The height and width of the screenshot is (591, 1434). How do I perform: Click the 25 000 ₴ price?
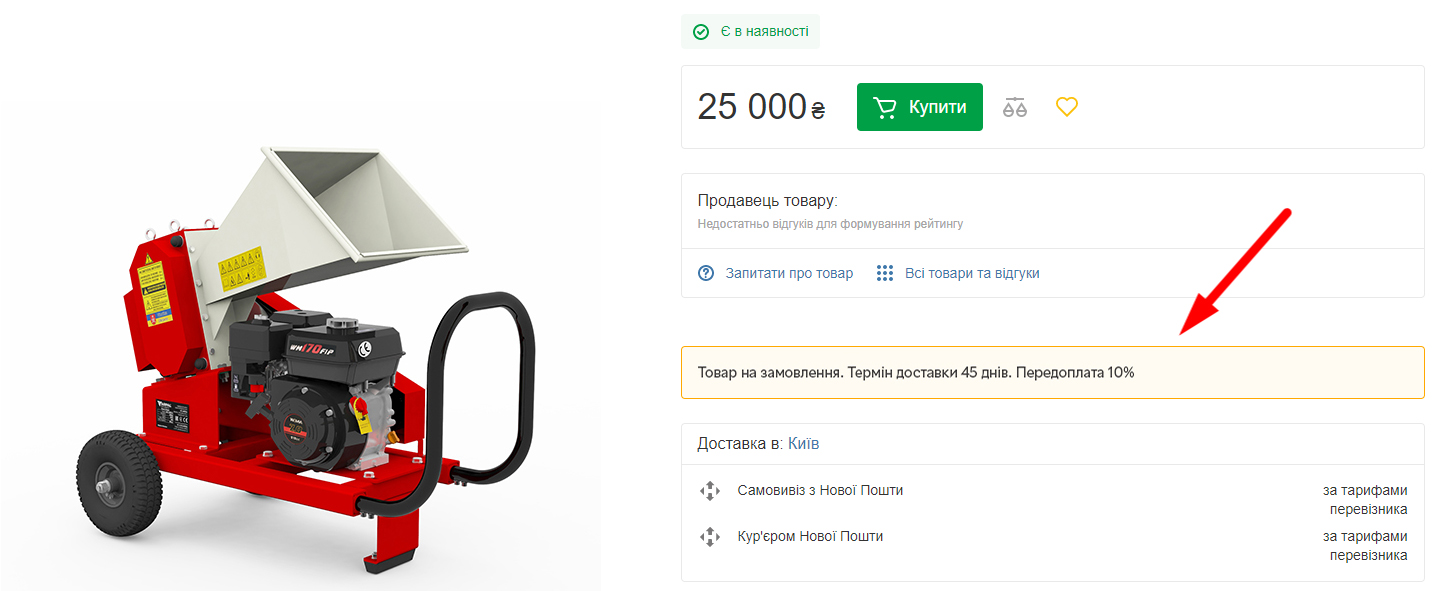click(761, 106)
